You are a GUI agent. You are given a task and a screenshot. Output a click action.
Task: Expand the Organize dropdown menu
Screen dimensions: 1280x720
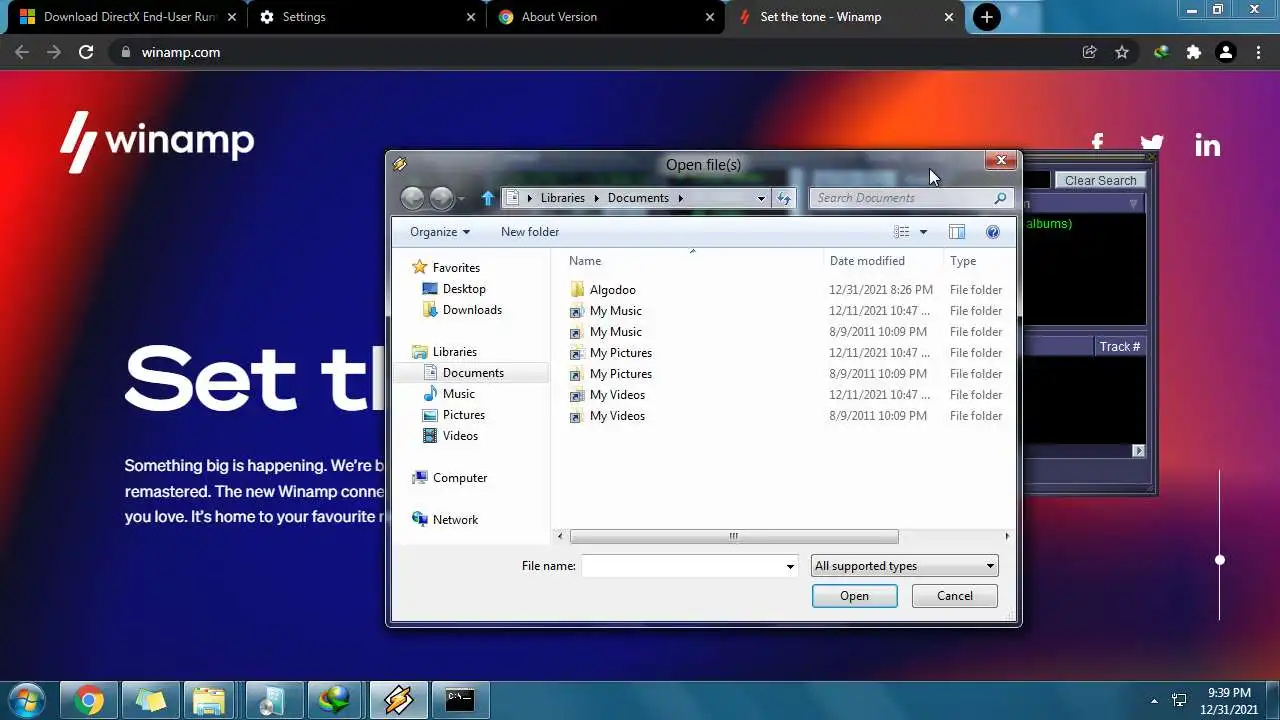[x=439, y=232]
